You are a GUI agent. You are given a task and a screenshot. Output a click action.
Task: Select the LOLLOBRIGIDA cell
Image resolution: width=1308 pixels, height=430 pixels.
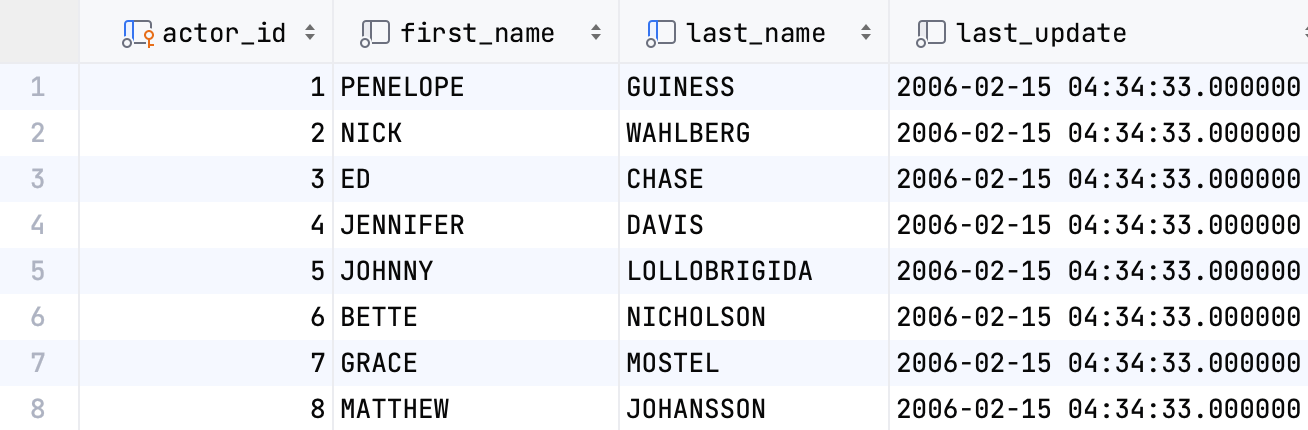coord(719,271)
